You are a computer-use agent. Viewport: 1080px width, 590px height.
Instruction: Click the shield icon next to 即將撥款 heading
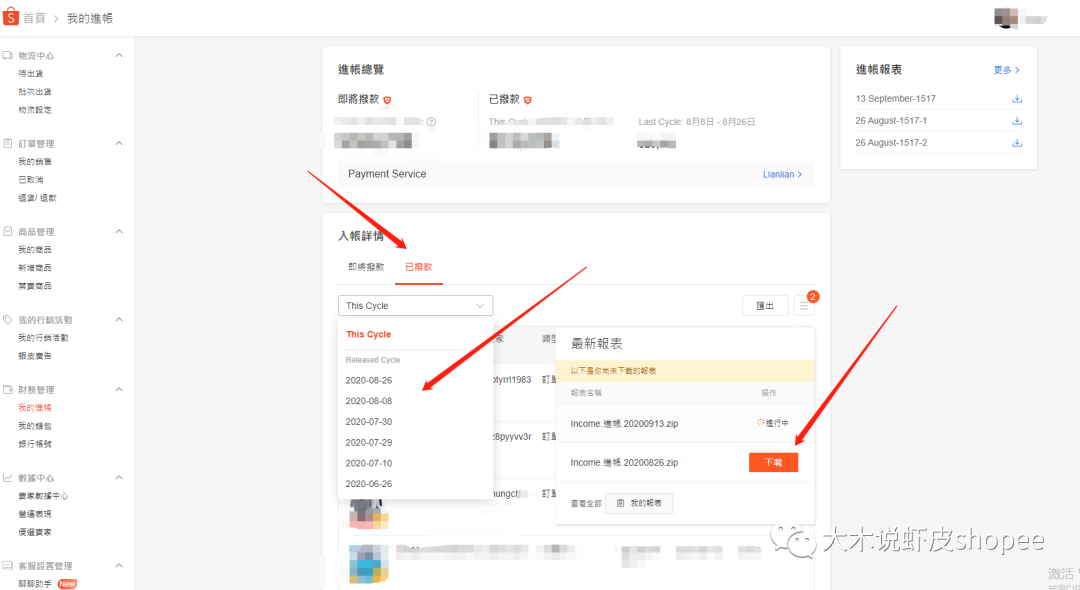click(387, 100)
